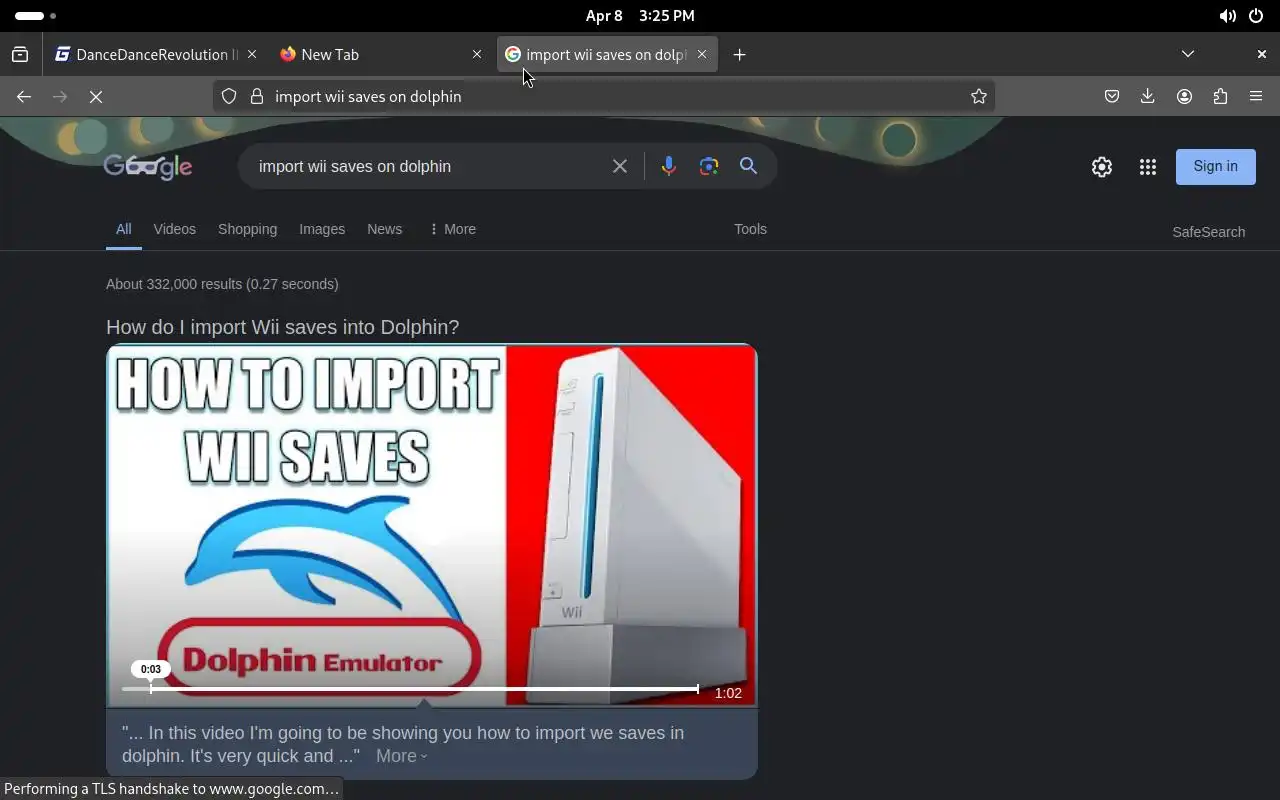This screenshot has width=1280, height=800.
Task: Select the All results tab
Action: (124, 229)
